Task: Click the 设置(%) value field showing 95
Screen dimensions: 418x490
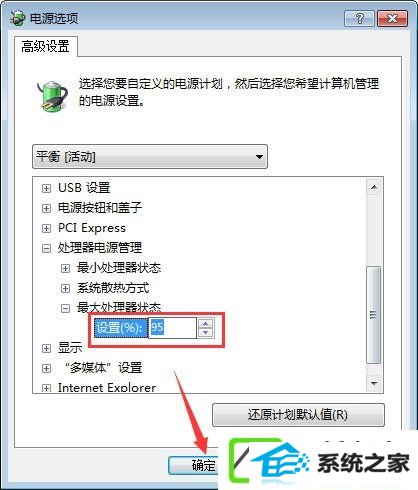Action: tap(172, 328)
